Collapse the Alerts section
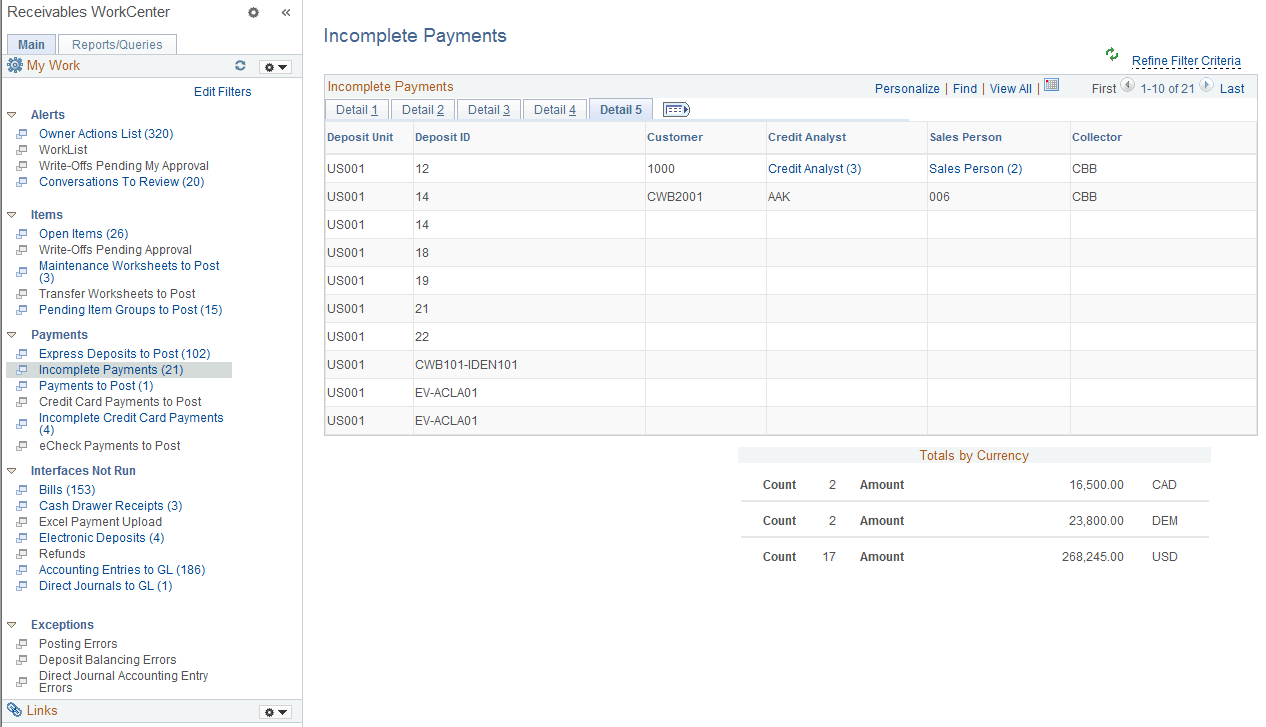The image size is (1266, 727). (11, 113)
